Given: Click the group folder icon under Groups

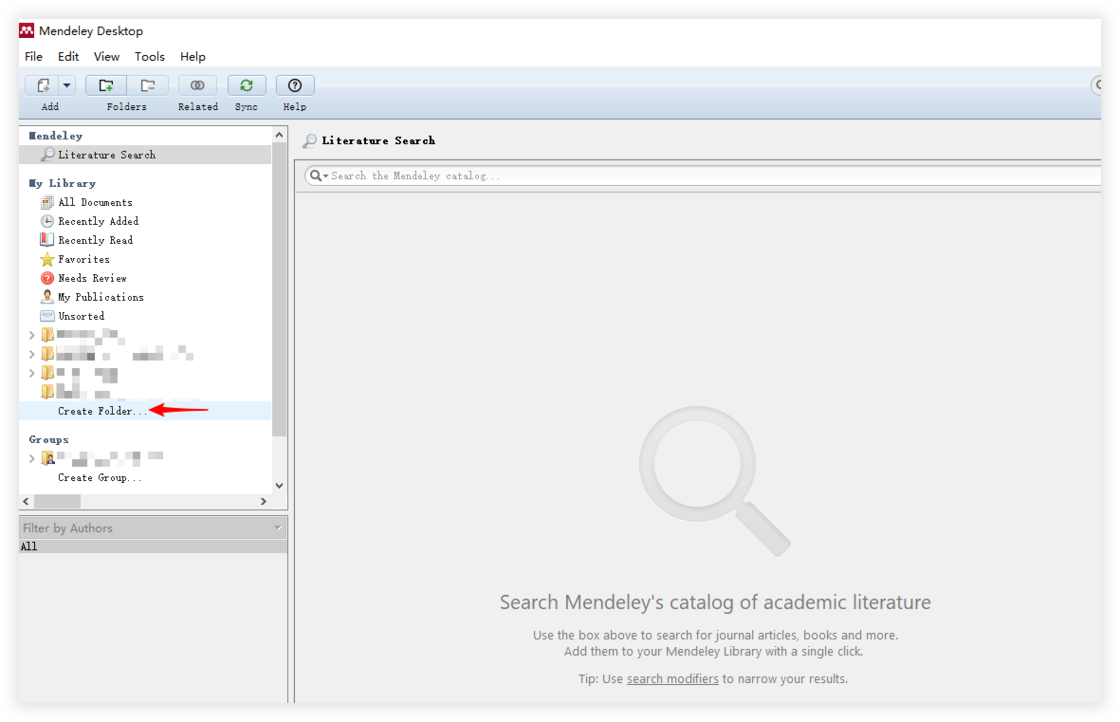Looking at the screenshot, I should tap(48, 458).
